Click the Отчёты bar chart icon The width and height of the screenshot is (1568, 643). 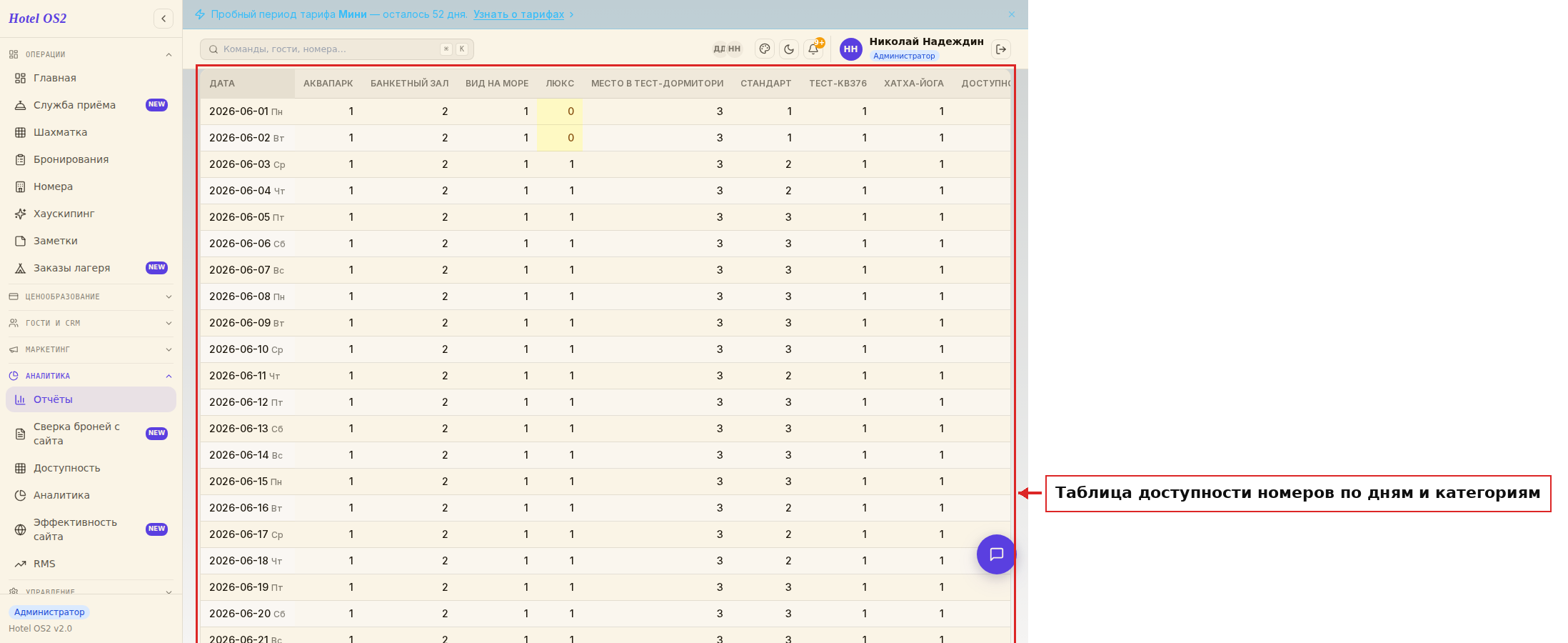[20, 399]
